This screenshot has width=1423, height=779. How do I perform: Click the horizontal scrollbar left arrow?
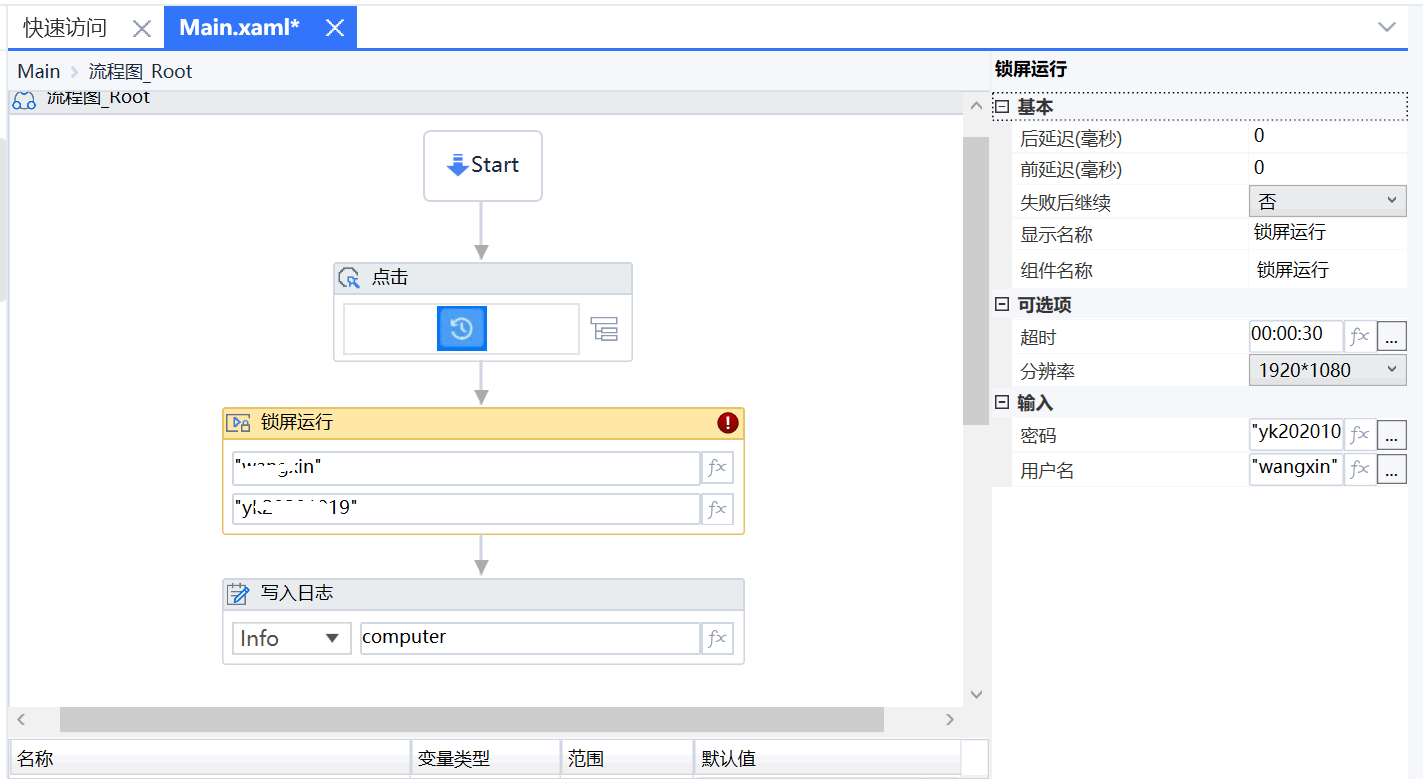click(21, 720)
